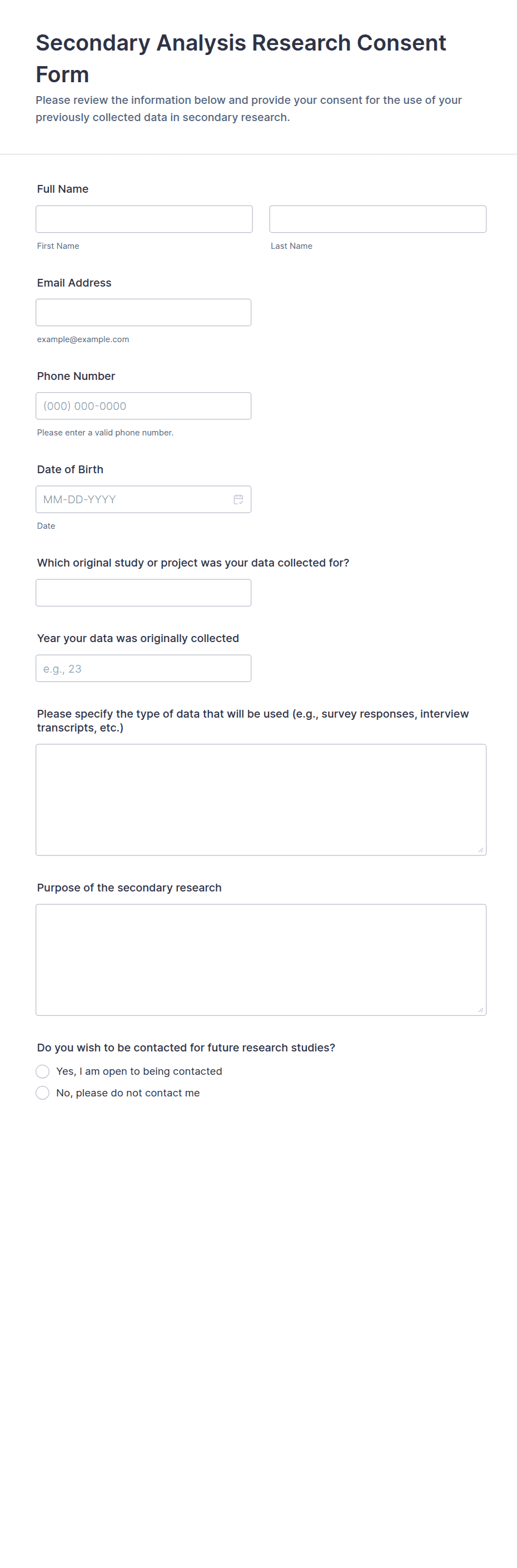Click the First Name input field
Image resolution: width=517 pixels, height=1568 pixels.
(144, 219)
